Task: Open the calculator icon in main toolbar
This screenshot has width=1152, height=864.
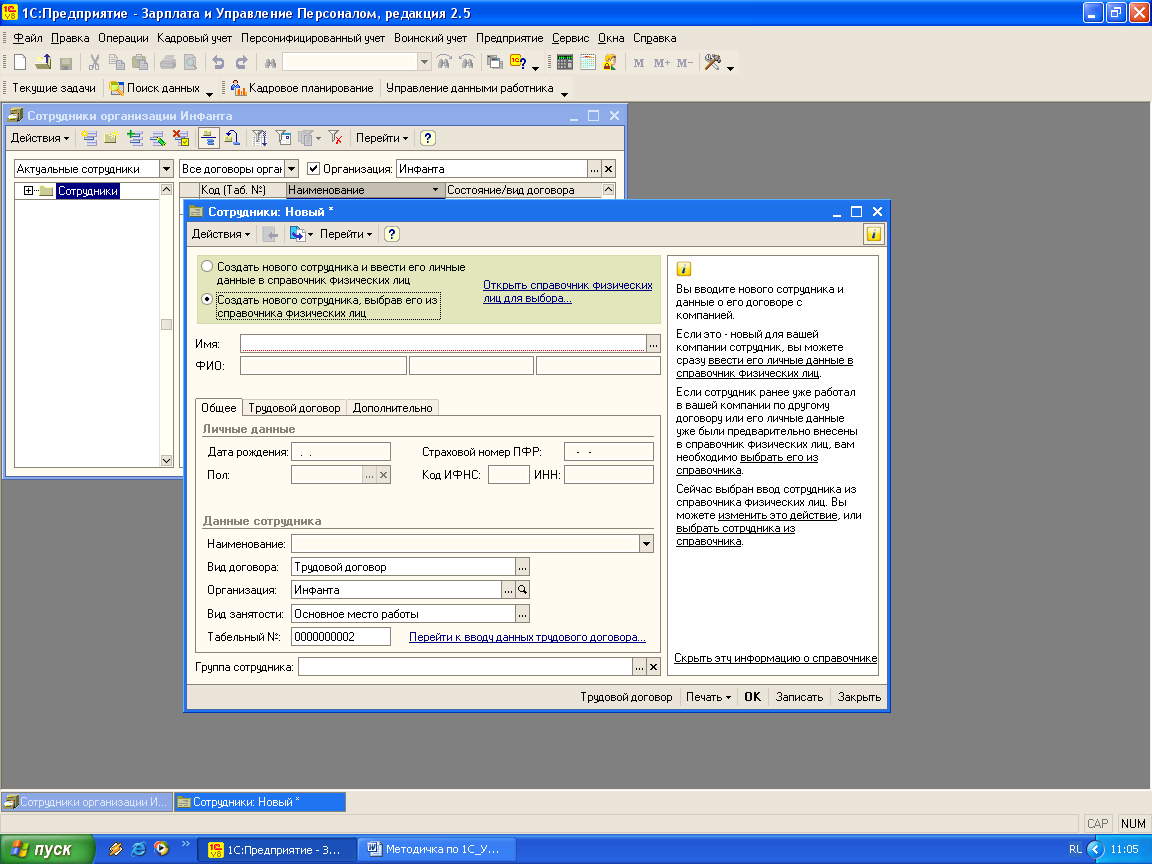Action: [564, 62]
